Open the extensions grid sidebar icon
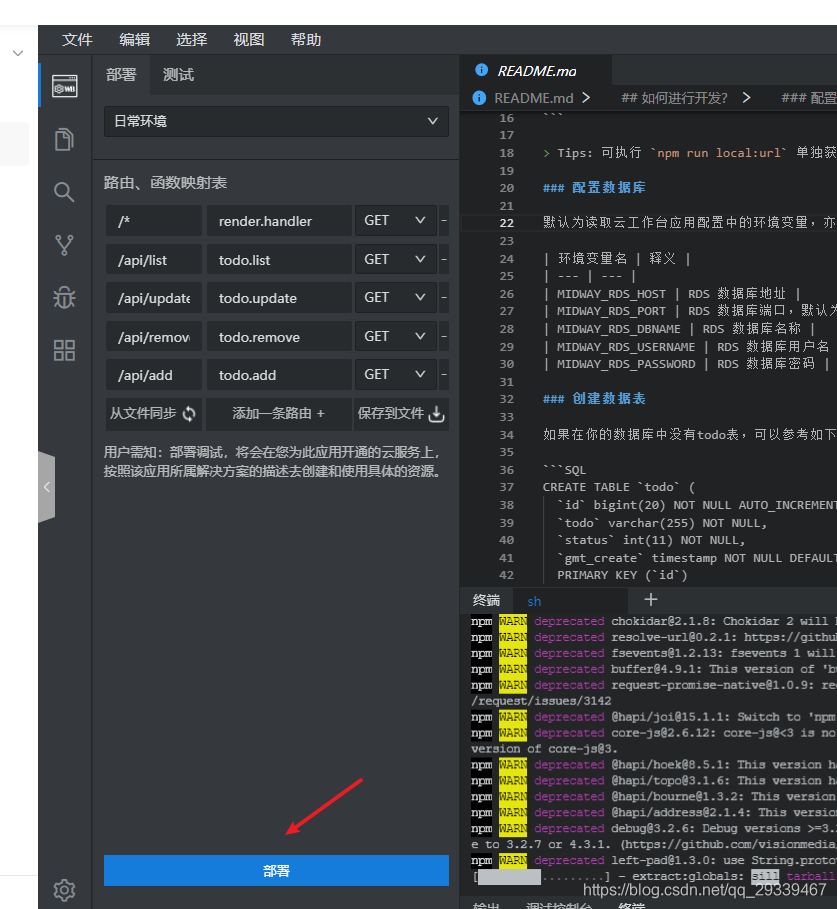The height and width of the screenshot is (909, 837). point(64,350)
